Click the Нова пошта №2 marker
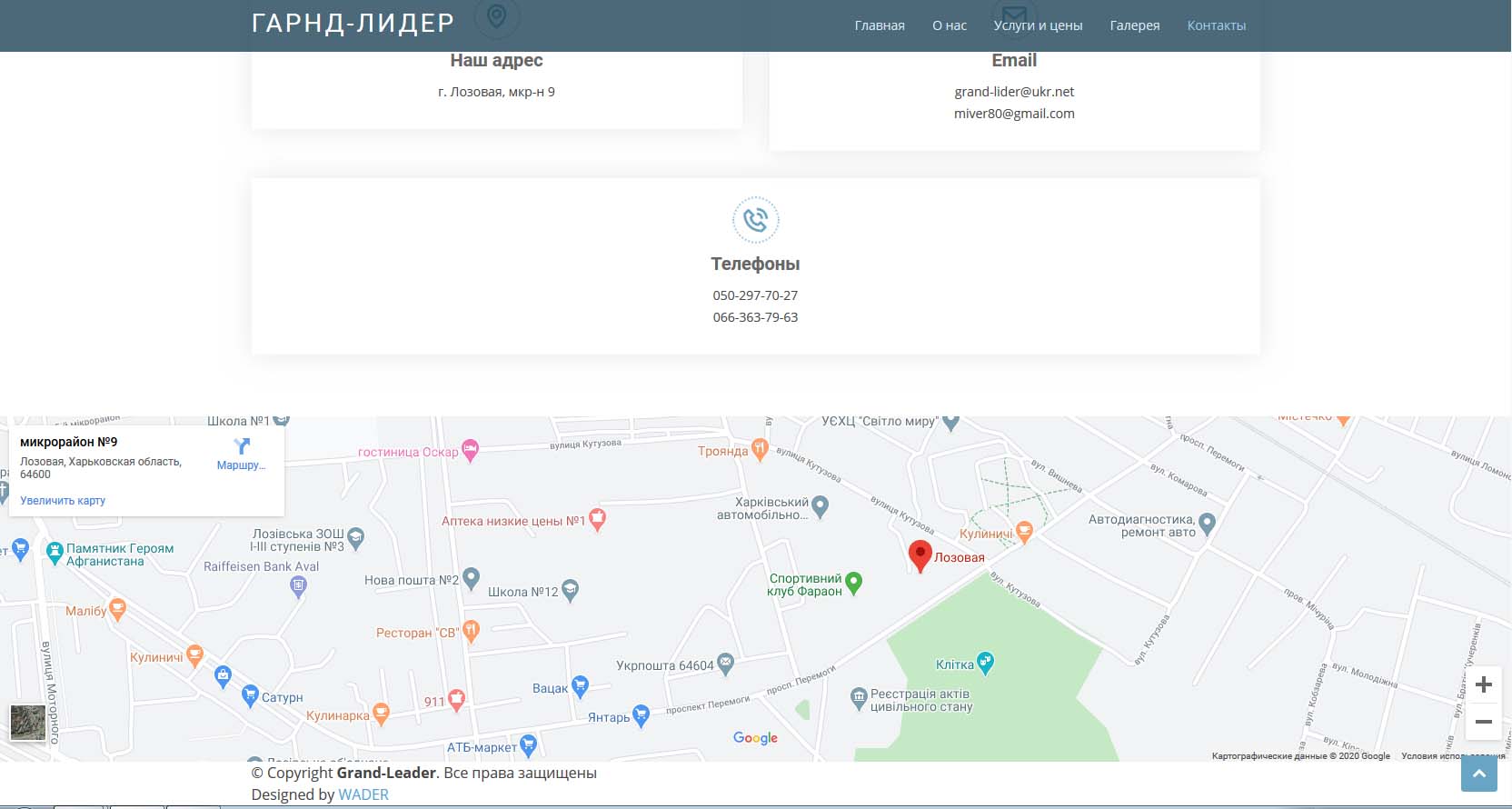 click(x=471, y=578)
